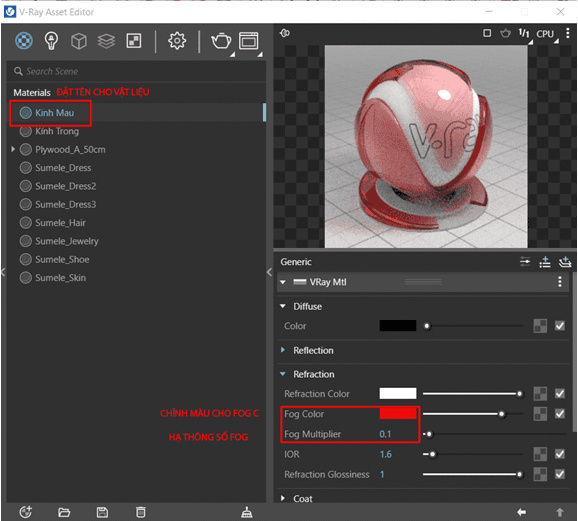Change the 1/1 preview resolution ratio
The width and height of the screenshot is (578, 521).
pos(524,34)
